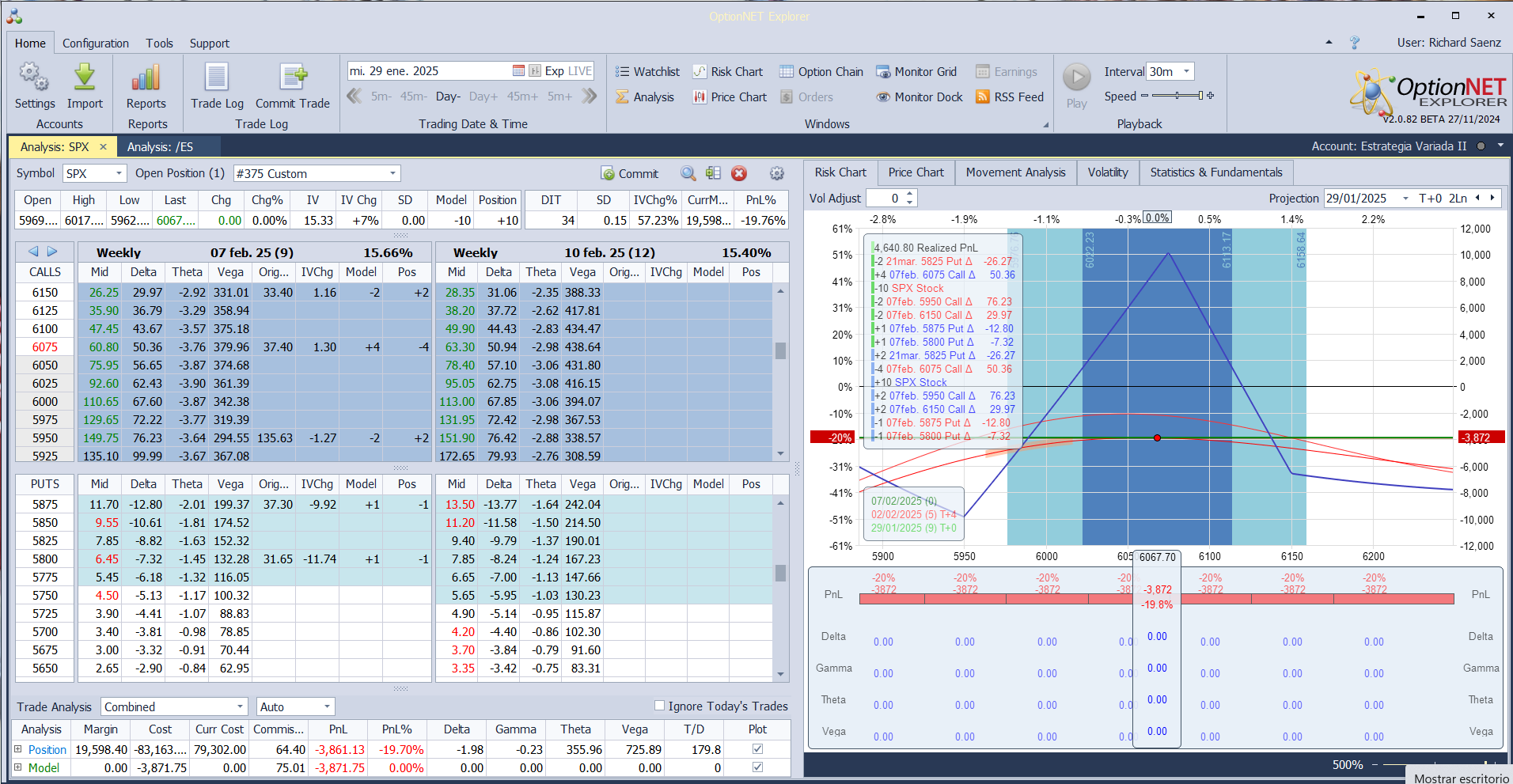Open the account selector dropdown arrow
Viewport: 1513px width, 784px height.
point(1500,146)
